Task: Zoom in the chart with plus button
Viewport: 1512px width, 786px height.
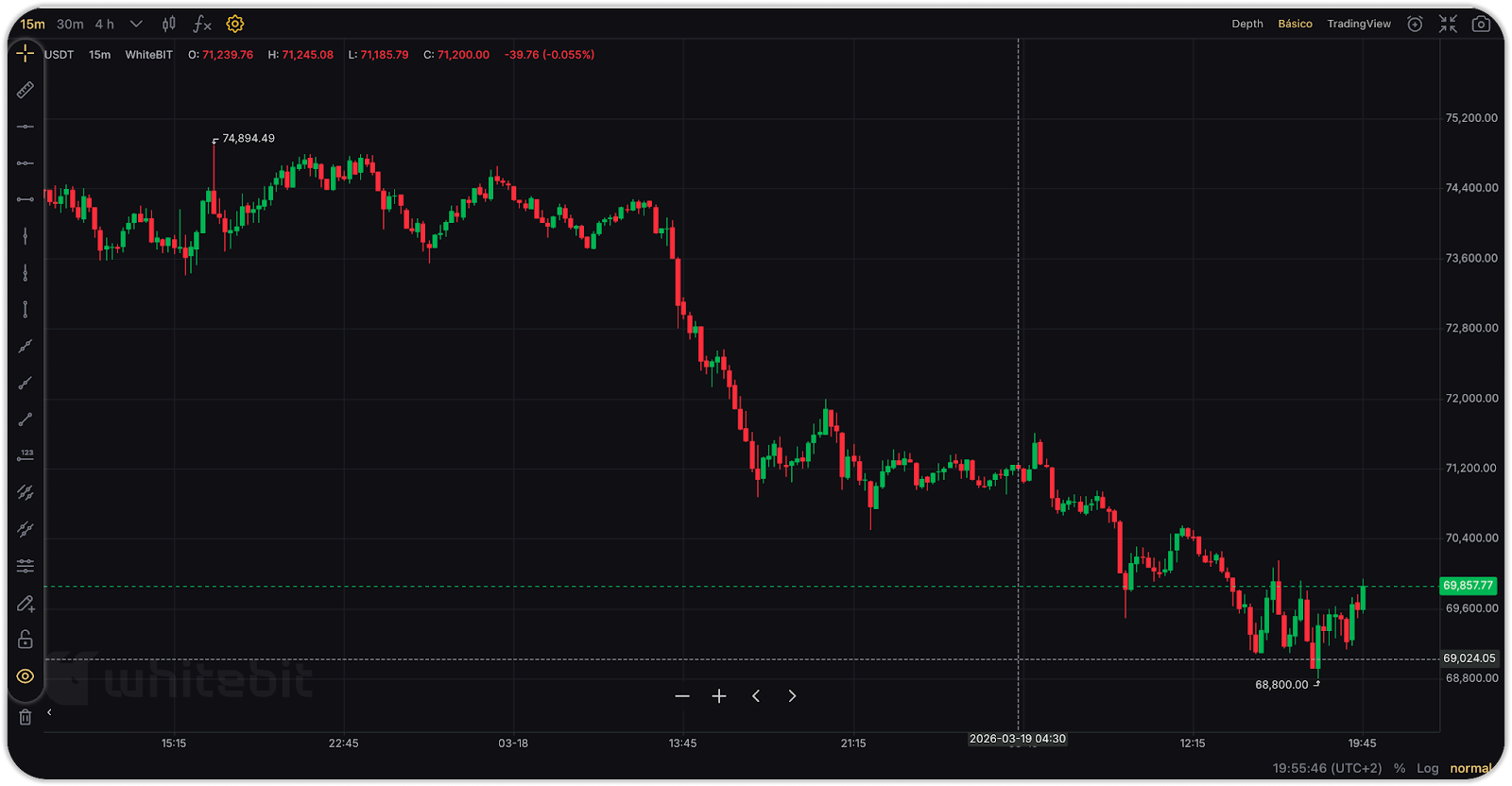Action: 719,696
